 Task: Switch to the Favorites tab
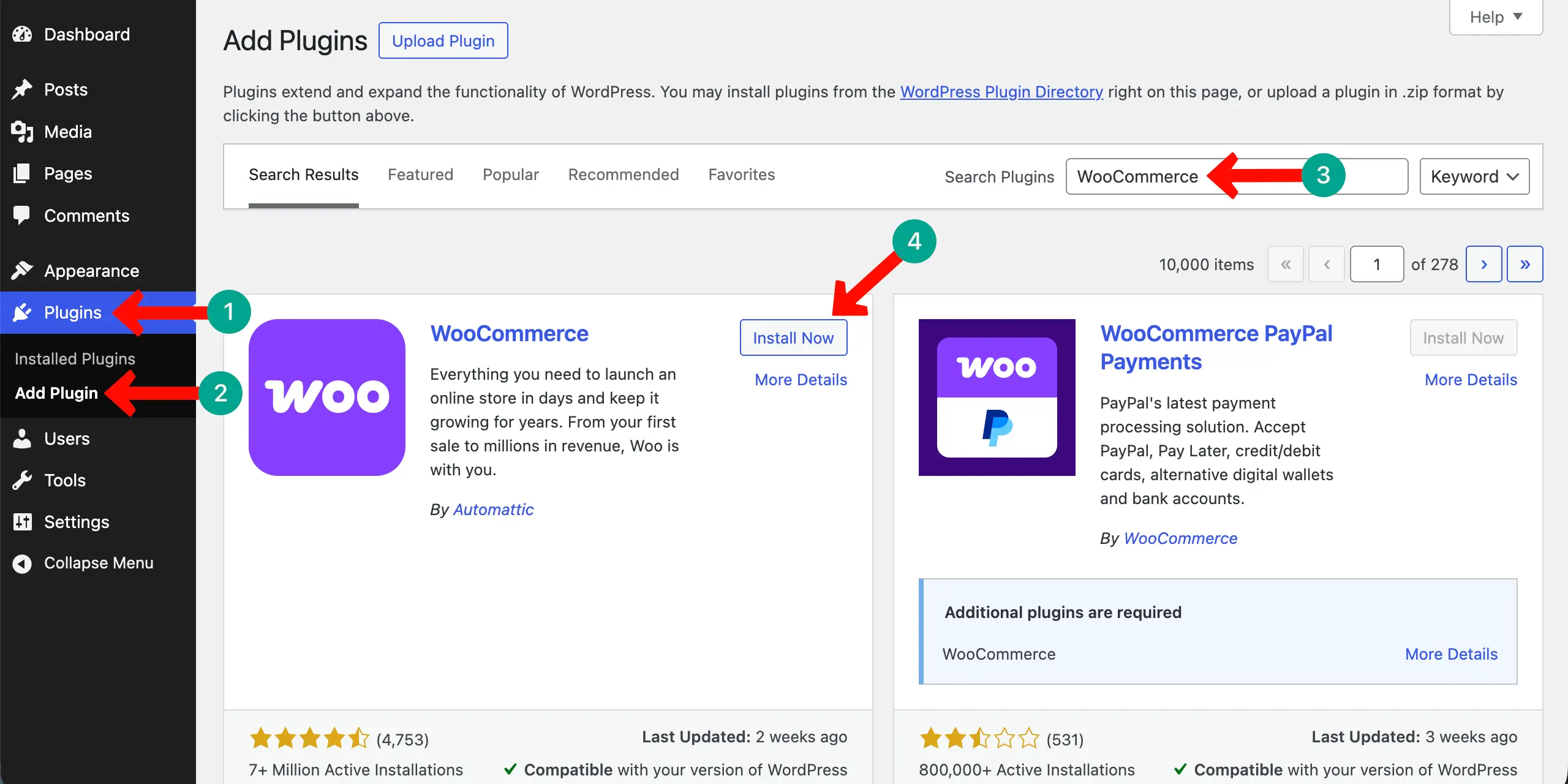(x=741, y=175)
